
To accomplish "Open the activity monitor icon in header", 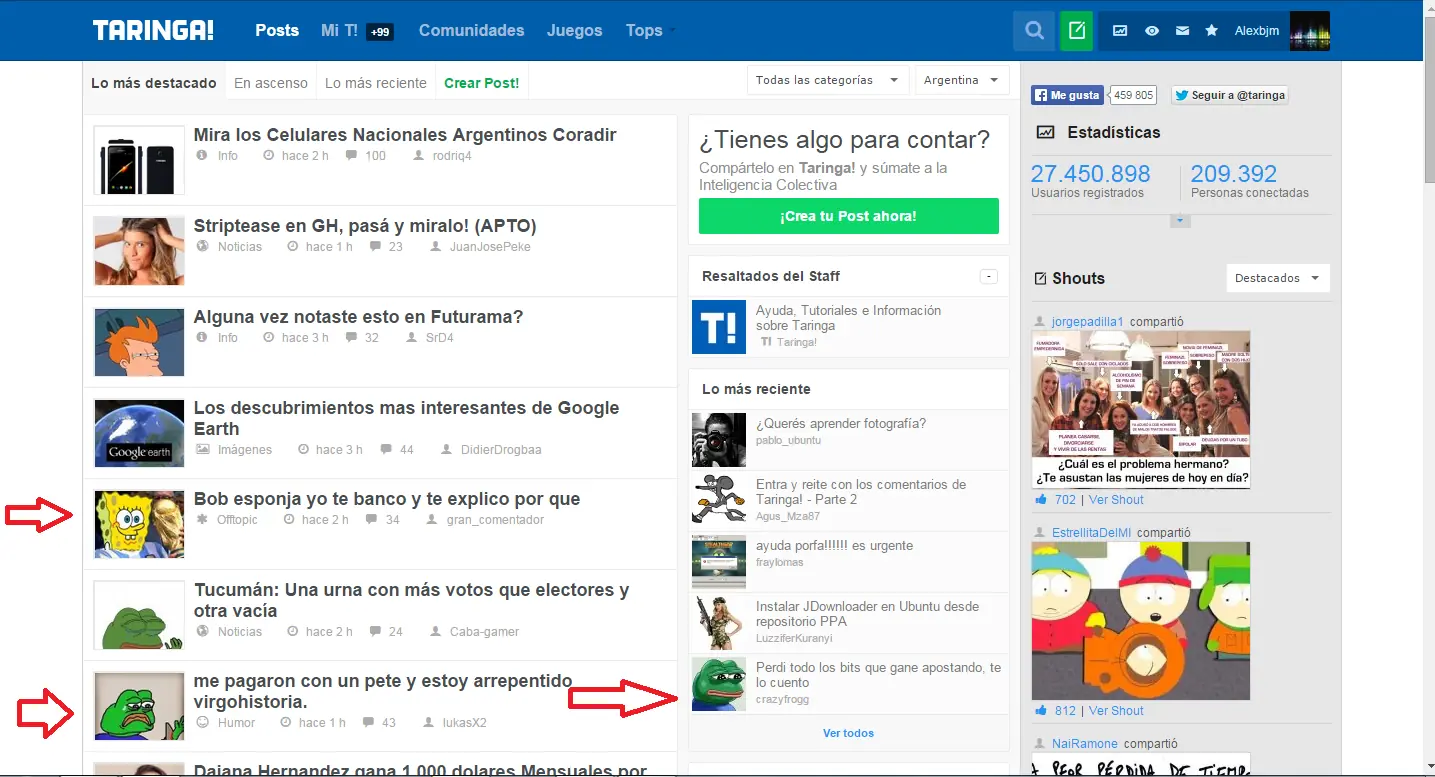I will (x=1120, y=31).
